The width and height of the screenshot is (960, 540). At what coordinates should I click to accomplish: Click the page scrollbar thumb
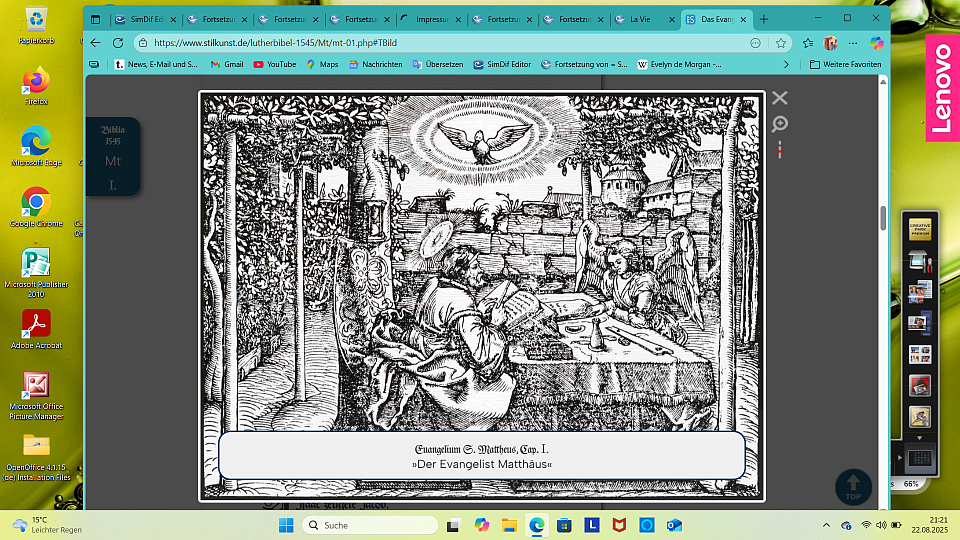tap(883, 218)
